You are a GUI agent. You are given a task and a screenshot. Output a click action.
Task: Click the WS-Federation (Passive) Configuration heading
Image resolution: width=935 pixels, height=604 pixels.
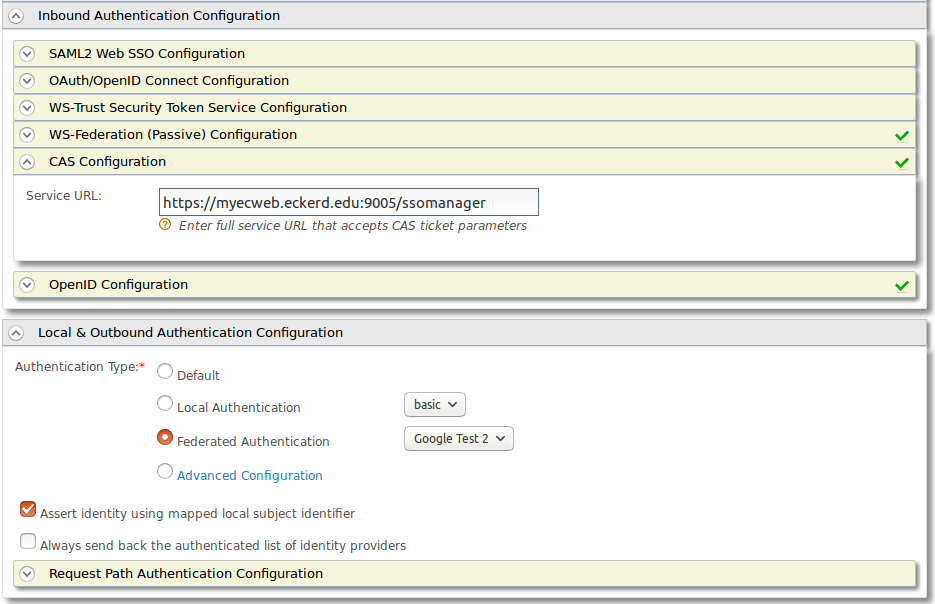173,135
